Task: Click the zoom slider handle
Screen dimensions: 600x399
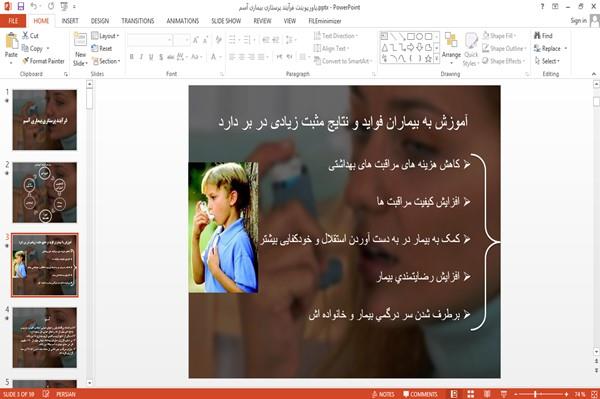Action: 535,394
